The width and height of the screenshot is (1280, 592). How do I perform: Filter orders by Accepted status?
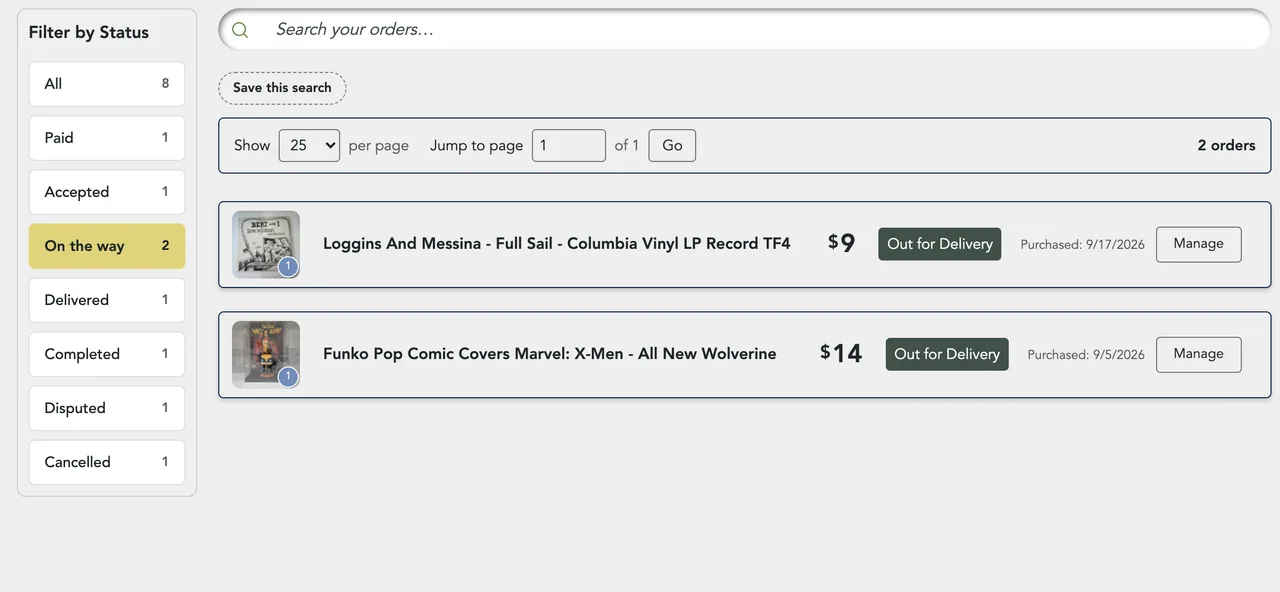(107, 192)
